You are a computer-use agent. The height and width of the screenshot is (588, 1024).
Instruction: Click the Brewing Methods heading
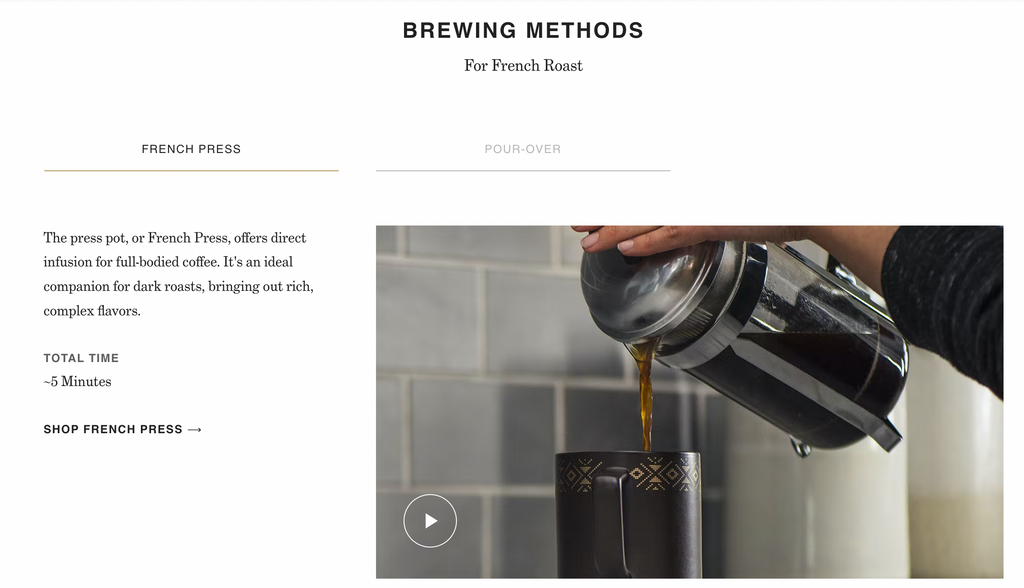523,31
